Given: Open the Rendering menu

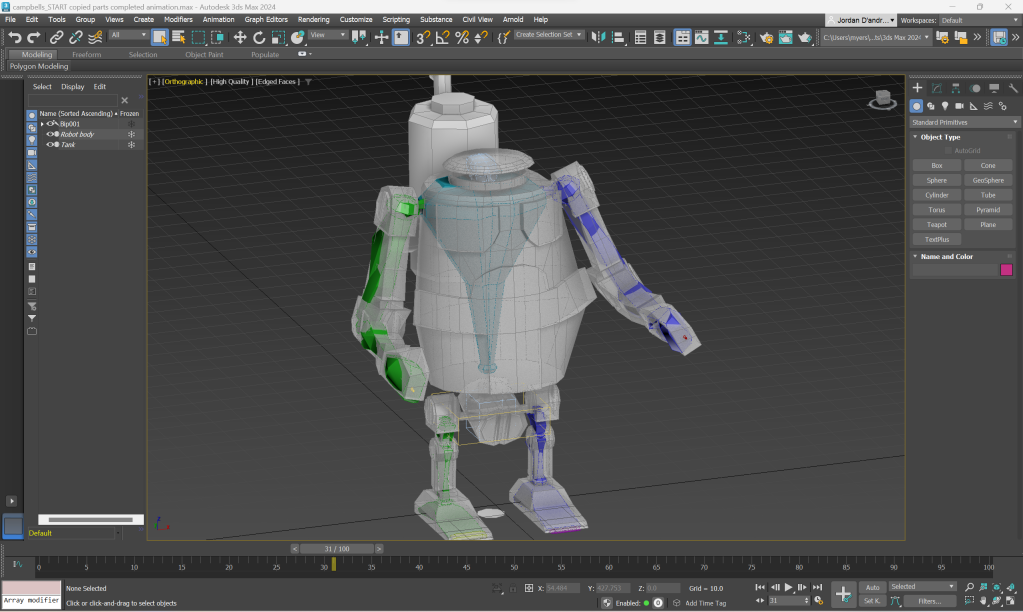Looking at the screenshot, I should 313,19.
